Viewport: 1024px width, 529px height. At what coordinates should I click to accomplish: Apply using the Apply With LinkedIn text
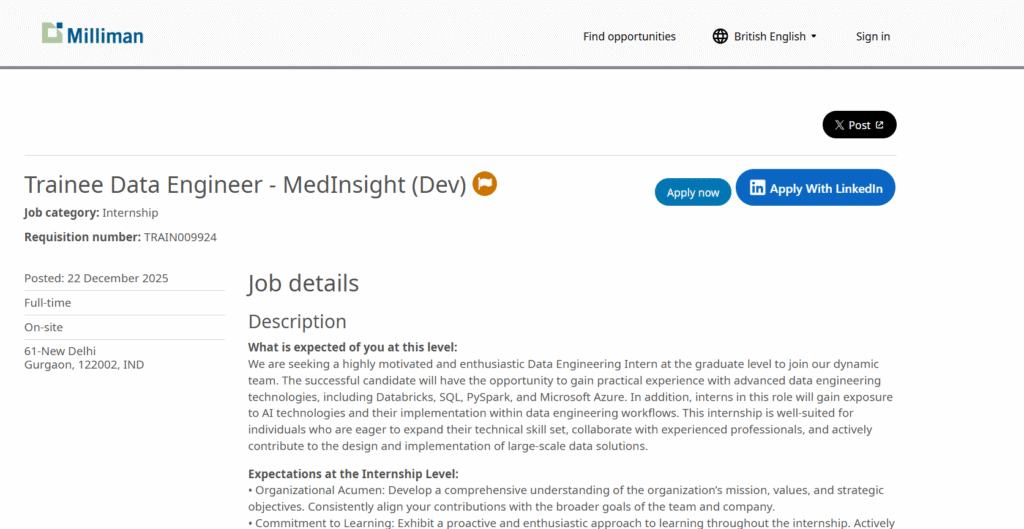(826, 188)
